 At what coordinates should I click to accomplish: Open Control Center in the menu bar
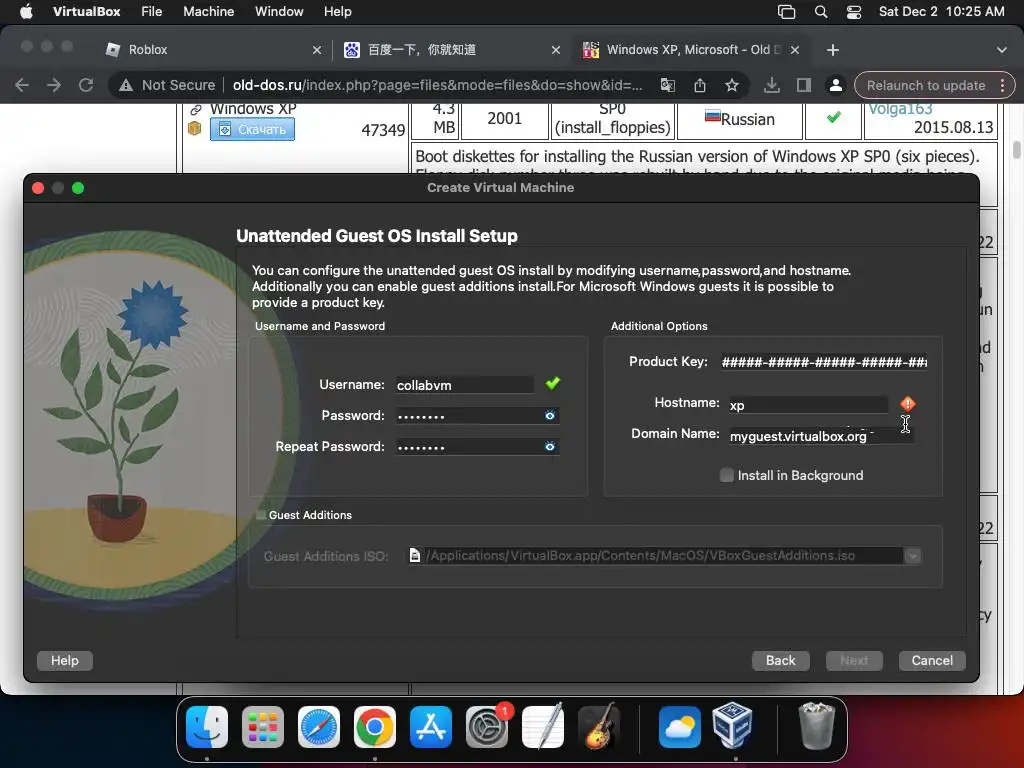point(854,12)
